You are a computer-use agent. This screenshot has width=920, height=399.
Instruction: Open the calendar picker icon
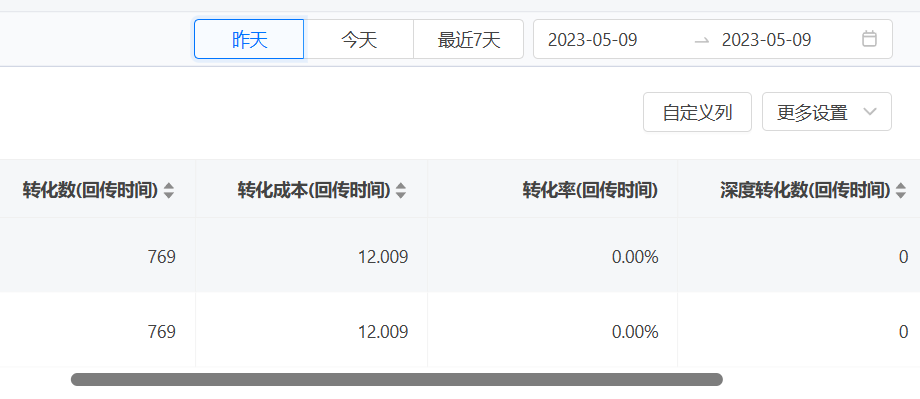click(x=869, y=39)
